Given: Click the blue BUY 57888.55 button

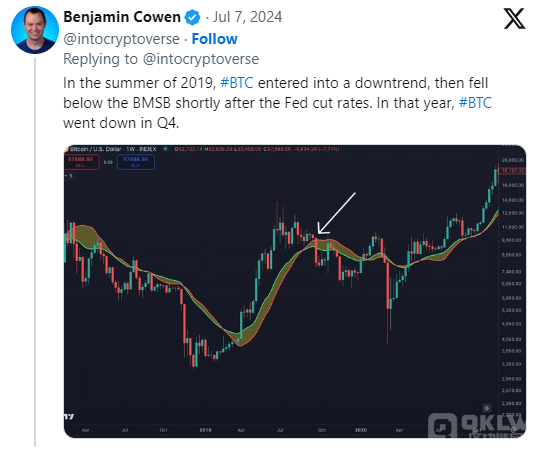Looking at the screenshot, I should pos(136,162).
